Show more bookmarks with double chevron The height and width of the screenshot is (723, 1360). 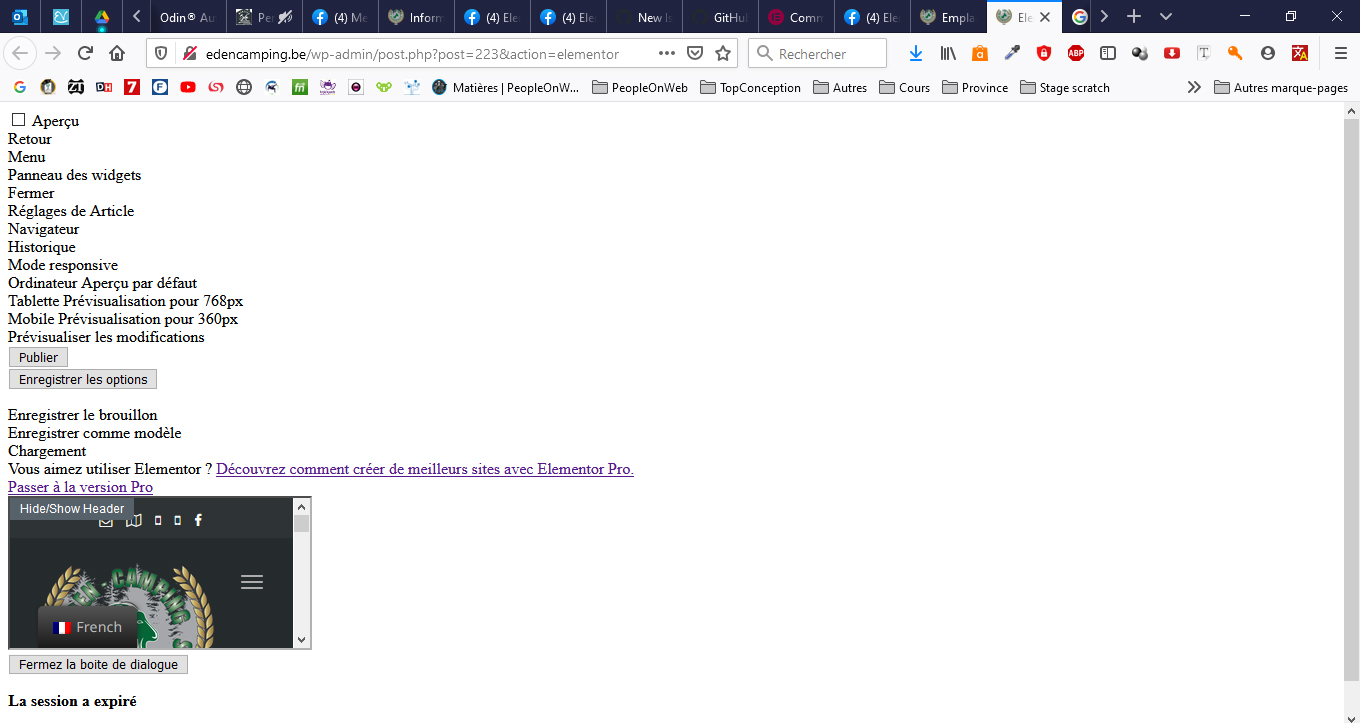[x=1194, y=87]
